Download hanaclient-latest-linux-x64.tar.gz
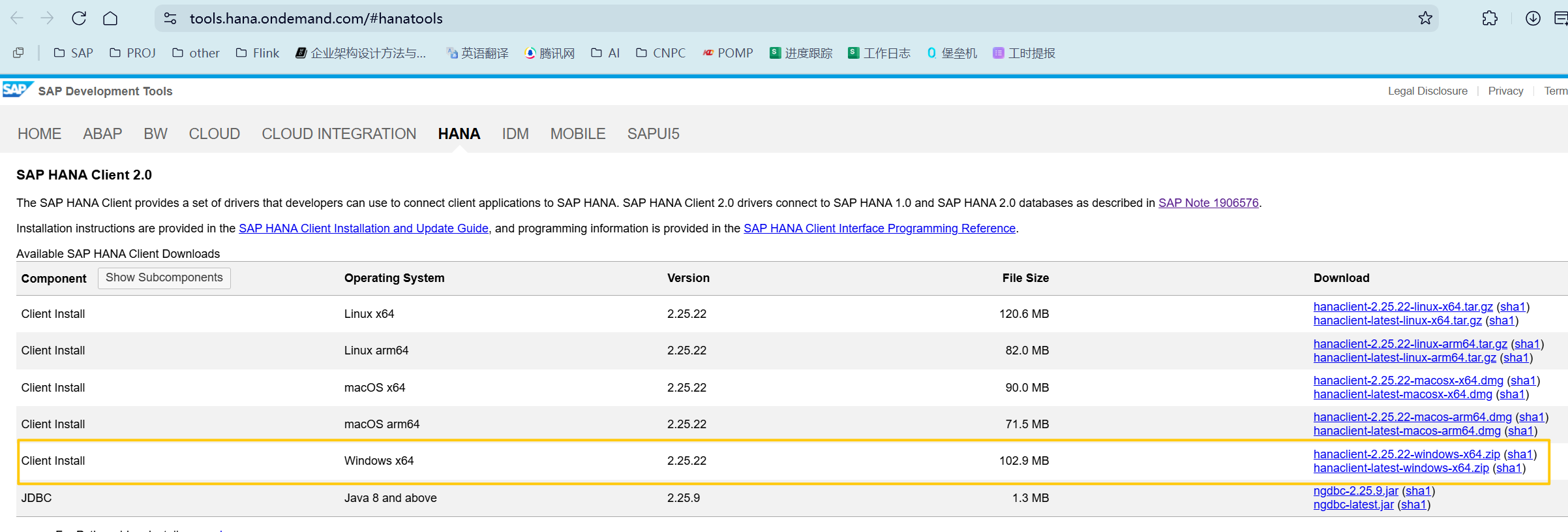 coord(1397,321)
